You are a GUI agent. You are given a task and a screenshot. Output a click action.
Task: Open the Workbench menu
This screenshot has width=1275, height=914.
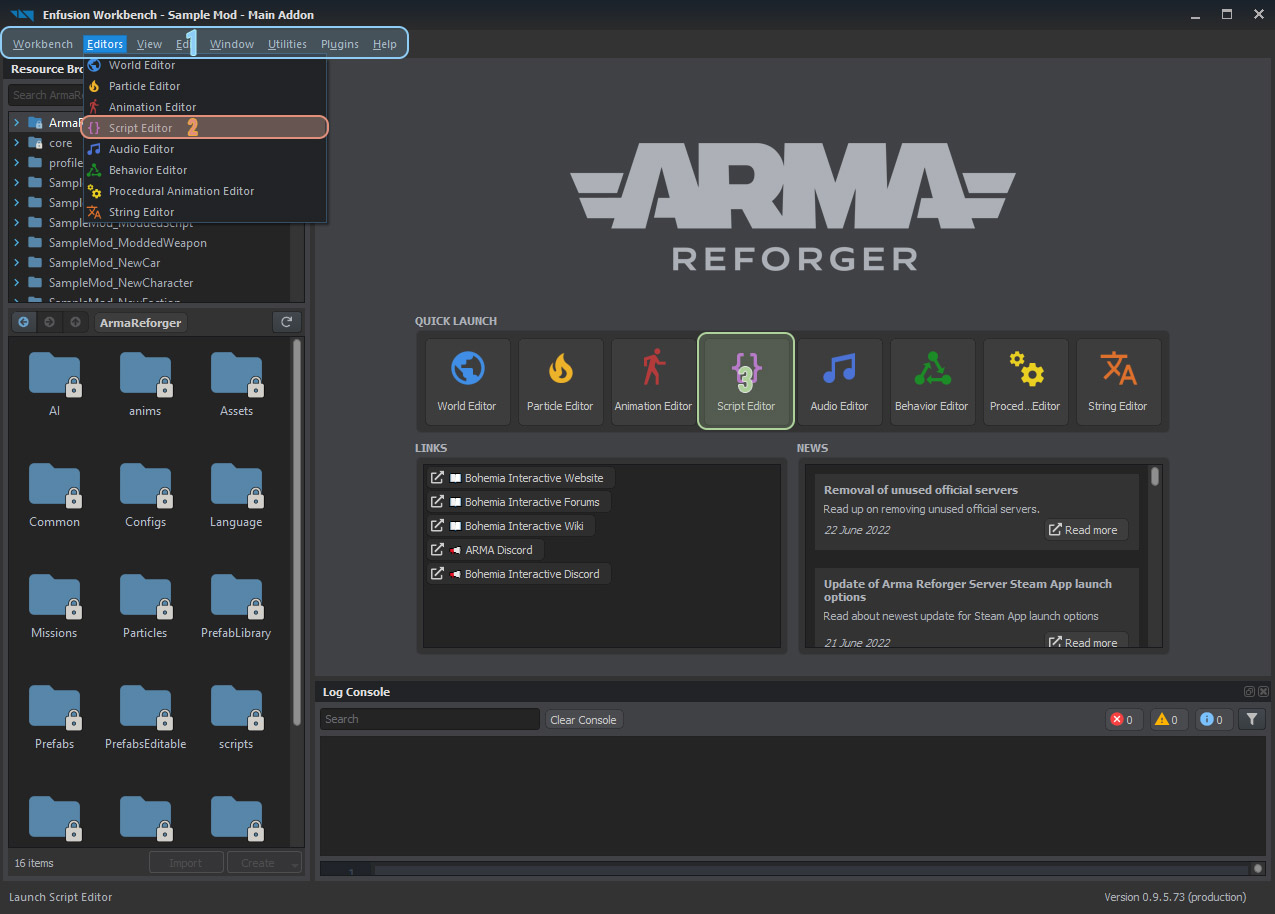[42, 44]
